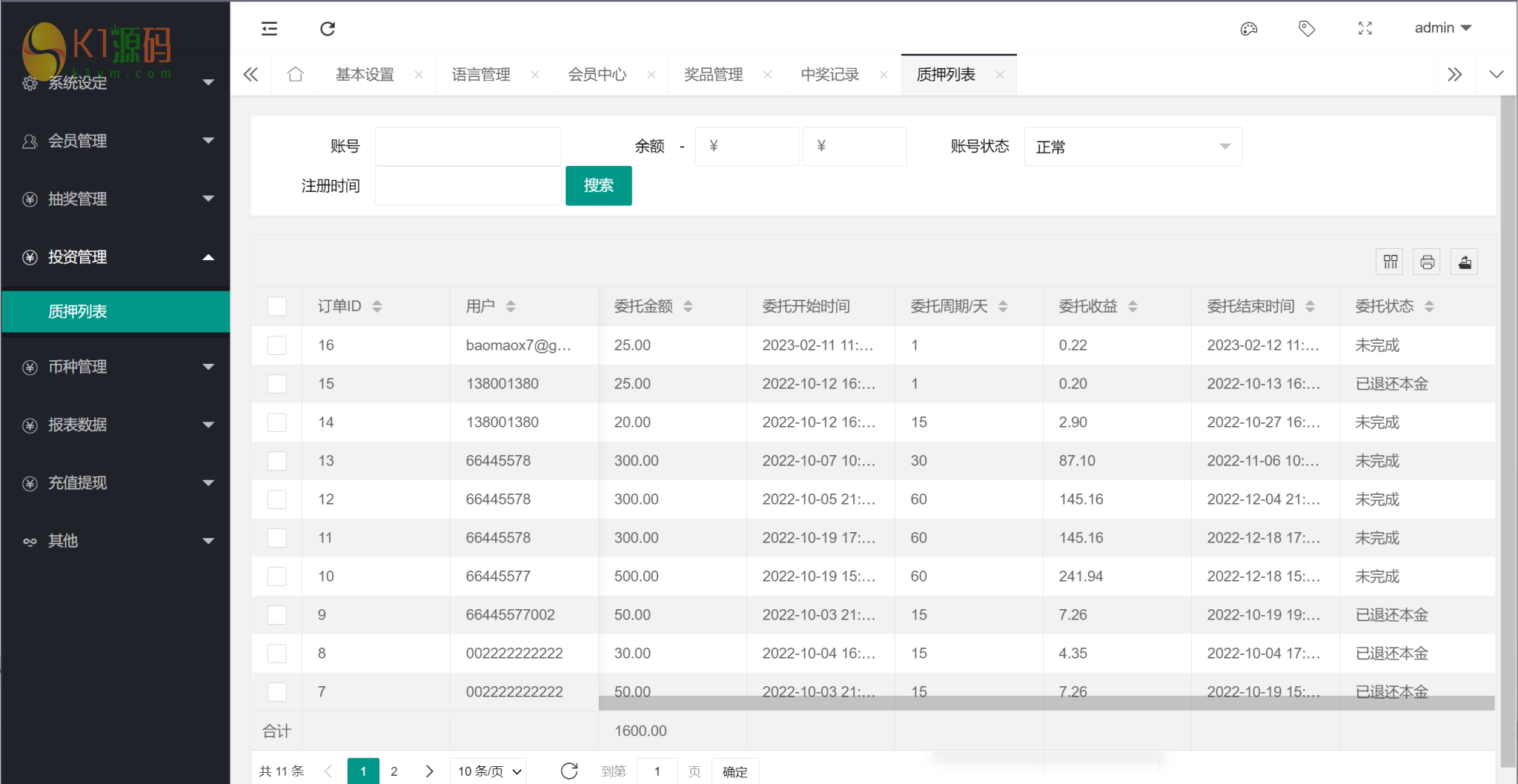Click the refresh icon in the top bar
This screenshot has height=784, width=1518.
[x=328, y=29]
